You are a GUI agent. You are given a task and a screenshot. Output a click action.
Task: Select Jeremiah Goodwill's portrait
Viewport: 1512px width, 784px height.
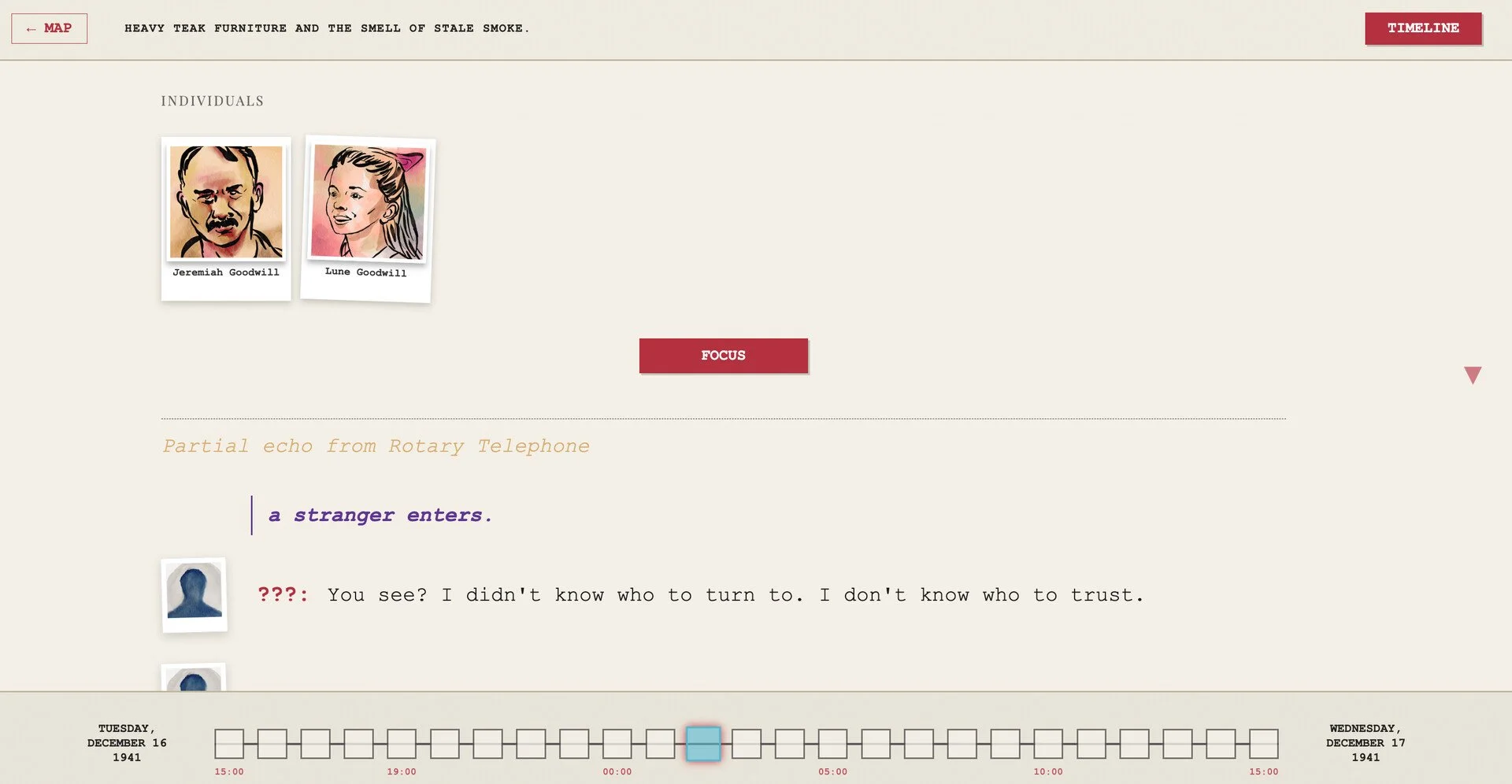click(x=226, y=202)
